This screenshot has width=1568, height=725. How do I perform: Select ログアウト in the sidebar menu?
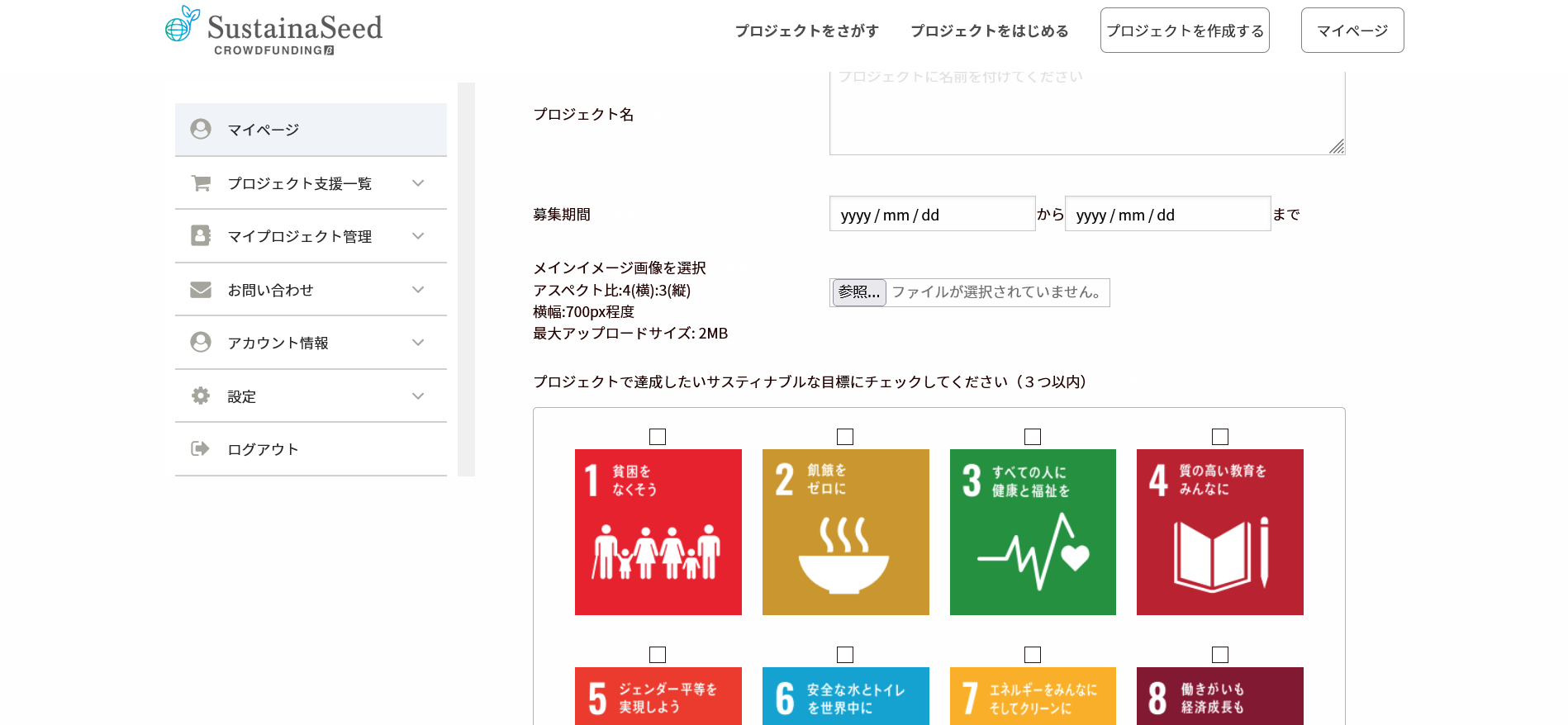(311, 449)
